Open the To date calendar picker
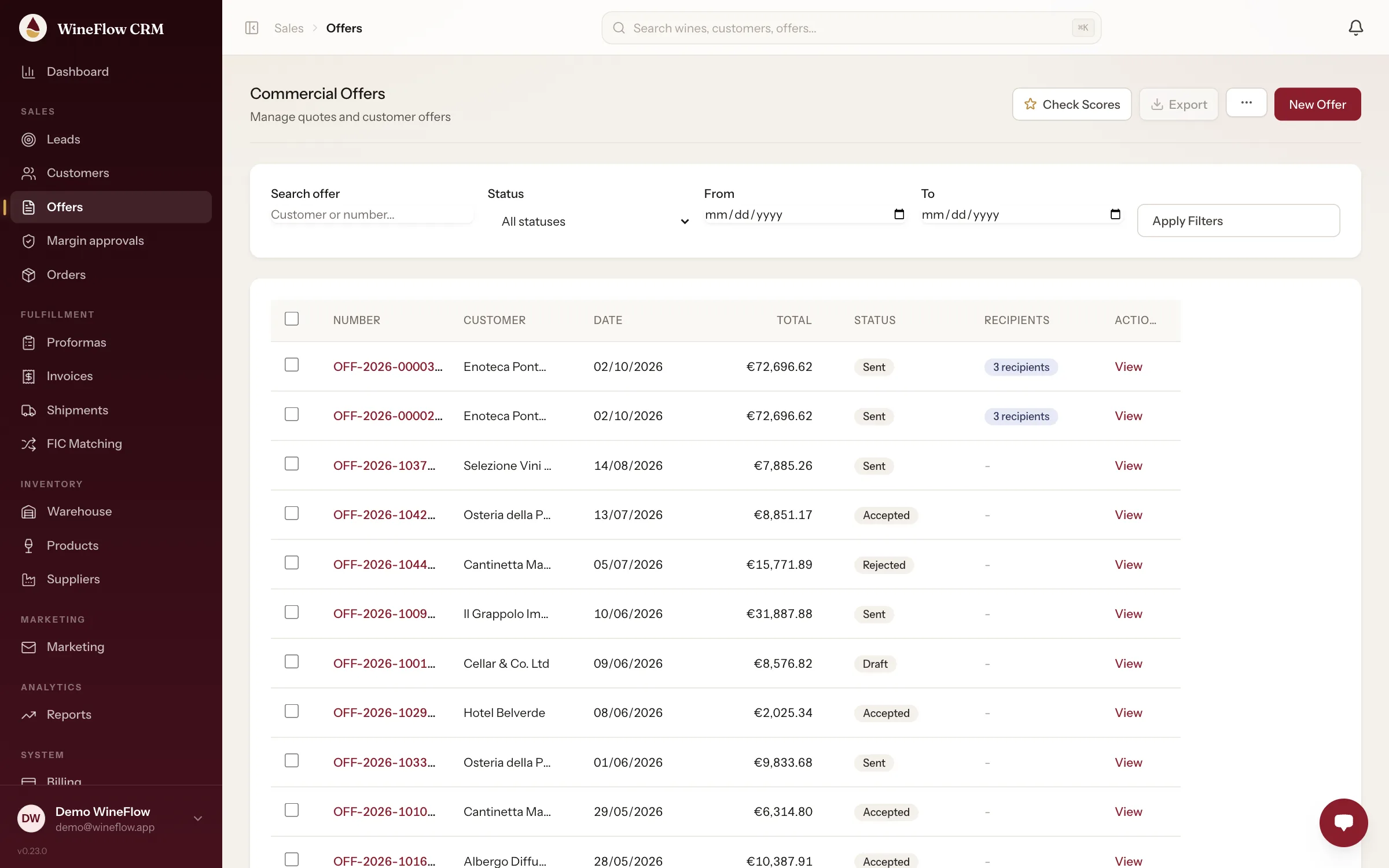 pos(1115,214)
